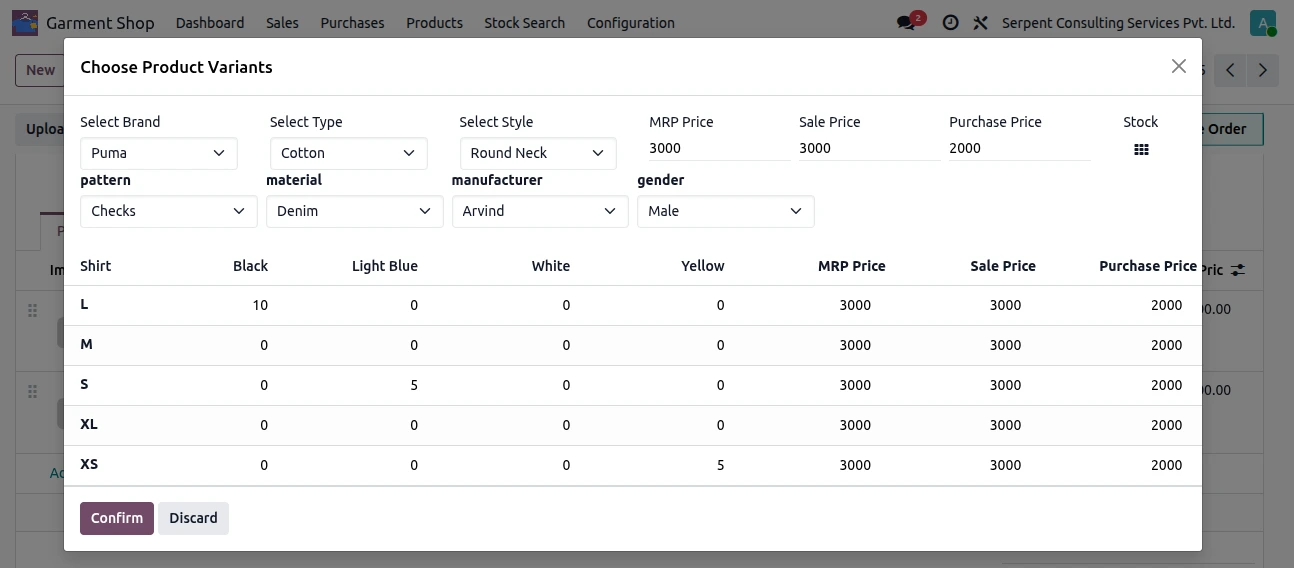Expand the manufacturer dropdown showing Arvind
Screen dimensions: 1294x568
540,211
